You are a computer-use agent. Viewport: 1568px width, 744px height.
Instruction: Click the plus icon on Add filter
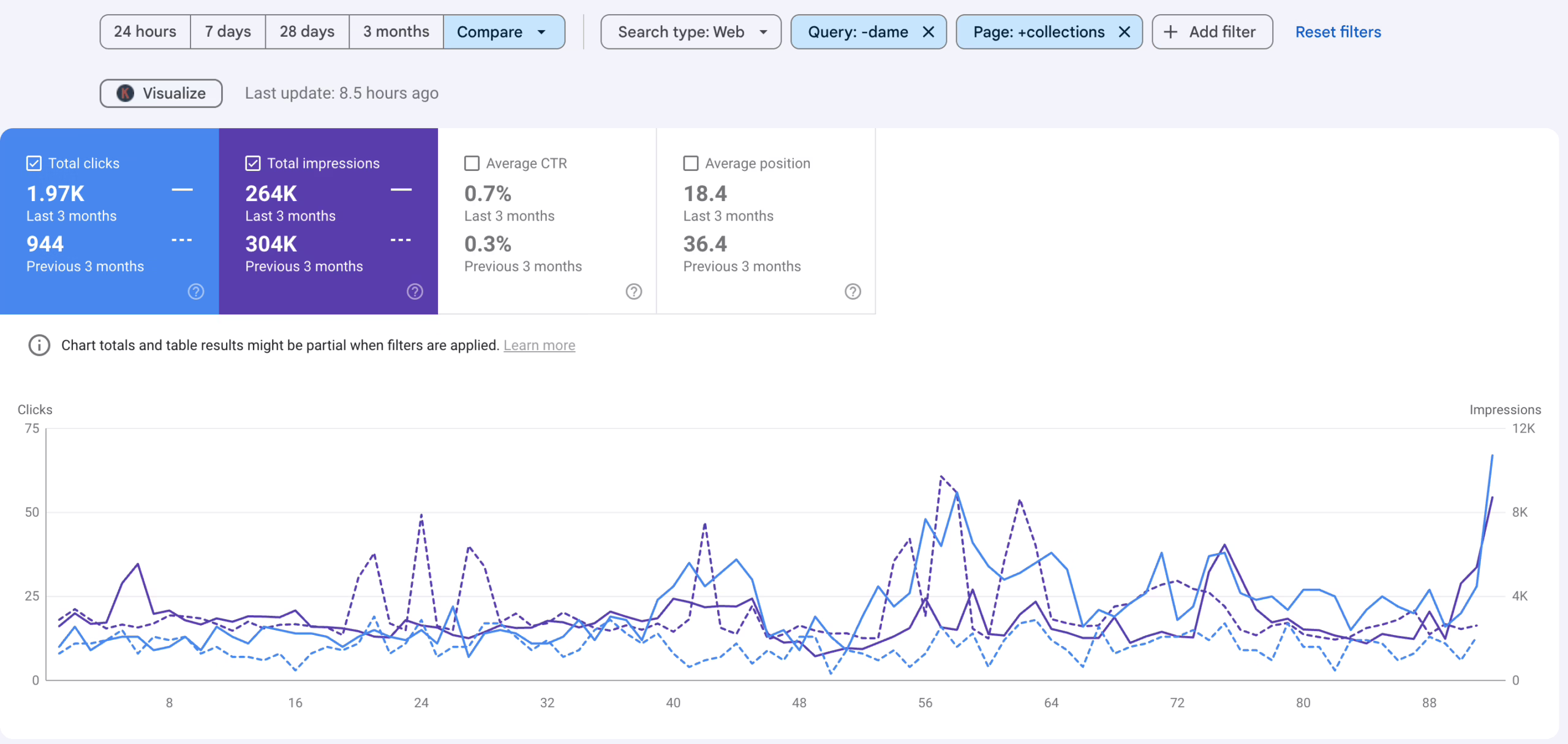coord(1170,32)
